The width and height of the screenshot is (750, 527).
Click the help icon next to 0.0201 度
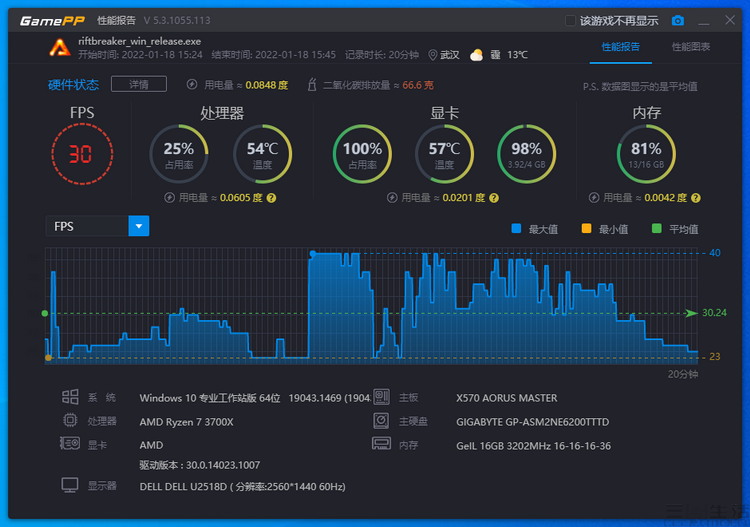[494, 198]
